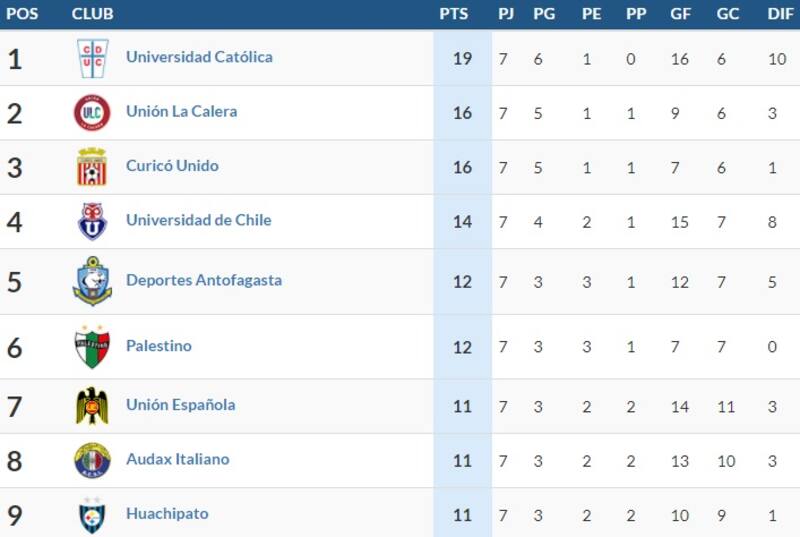Screen dimensions: 800x537
Task: Open the Deportes Antofagasta link
Action: (204, 280)
